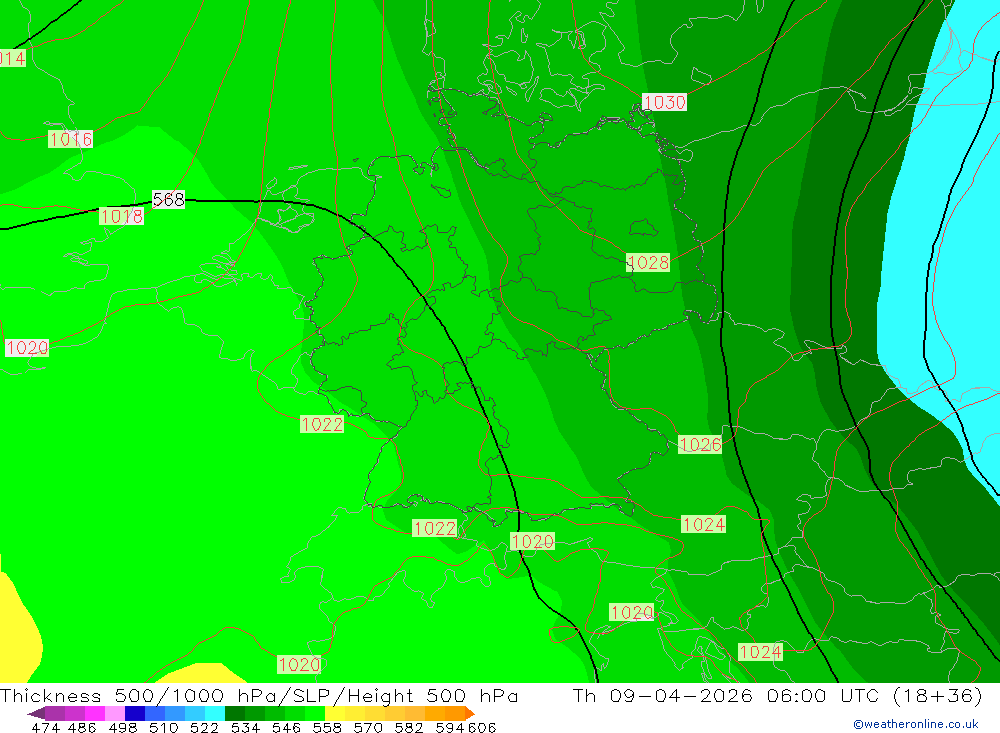Click the 594 legend value
This screenshot has height=733, width=1000.
[x=450, y=728]
